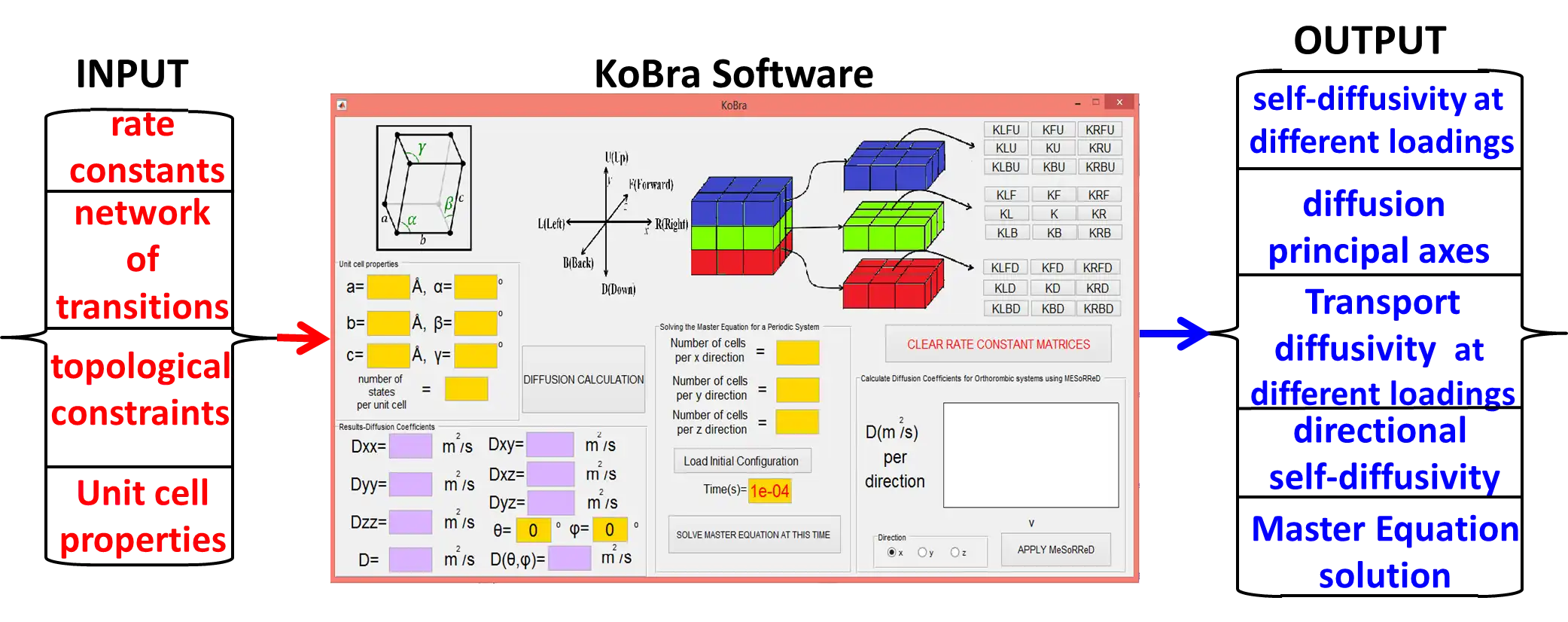Click the KBD rate constant button
This screenshot has height=622, width=1568.
click(x=1052, y=309)
